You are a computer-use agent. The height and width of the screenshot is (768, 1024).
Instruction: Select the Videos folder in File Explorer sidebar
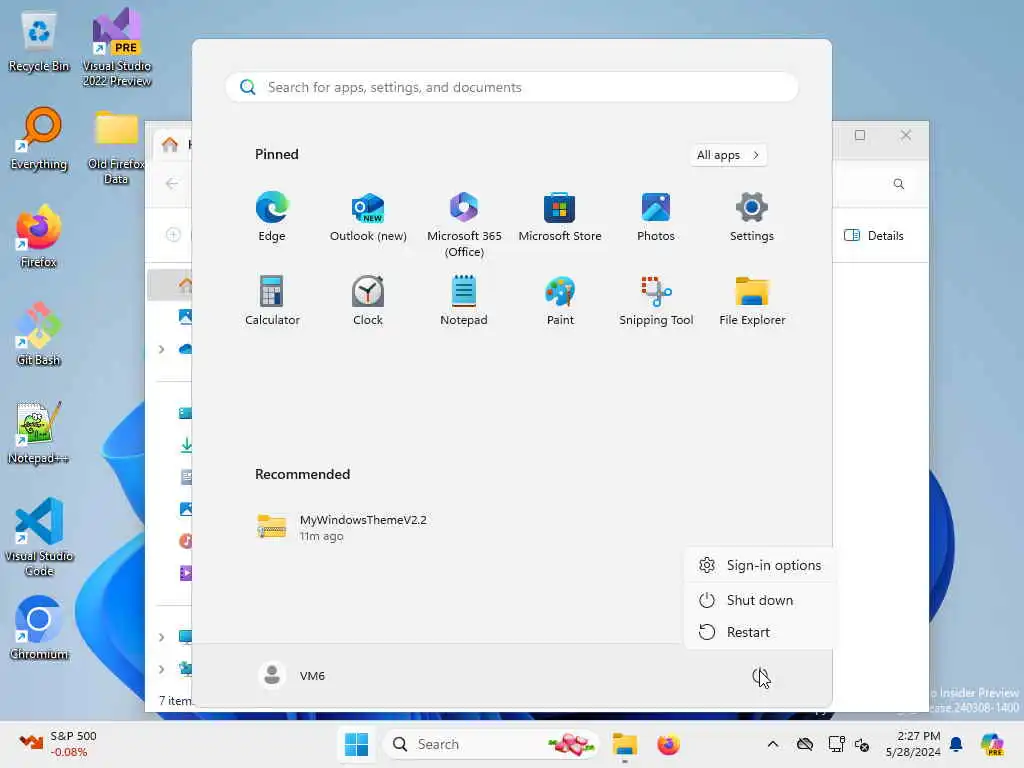pos(185,573)
